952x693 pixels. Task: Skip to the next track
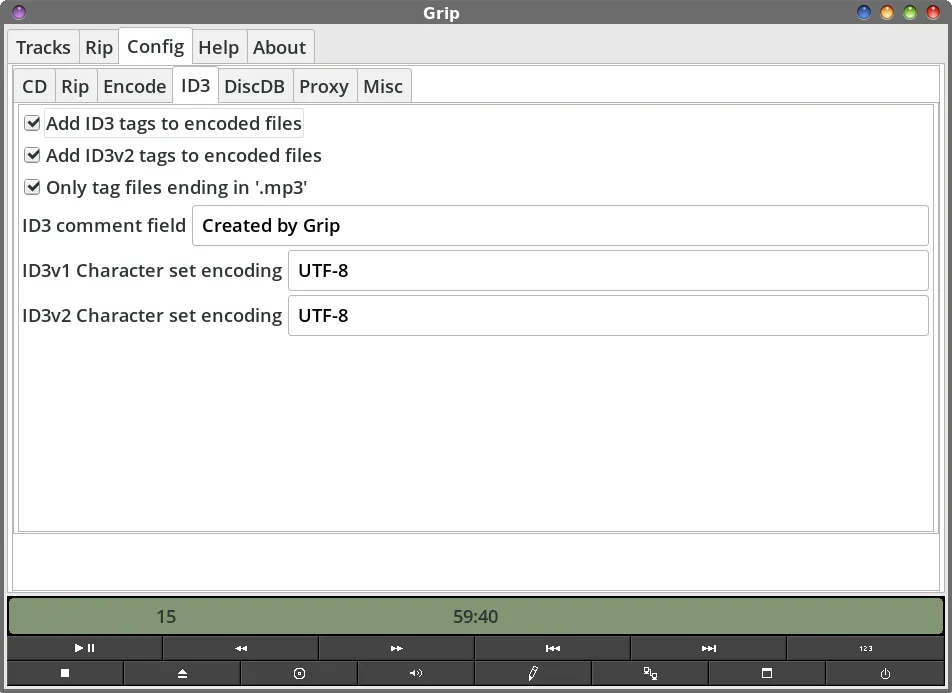coord(709,648)
